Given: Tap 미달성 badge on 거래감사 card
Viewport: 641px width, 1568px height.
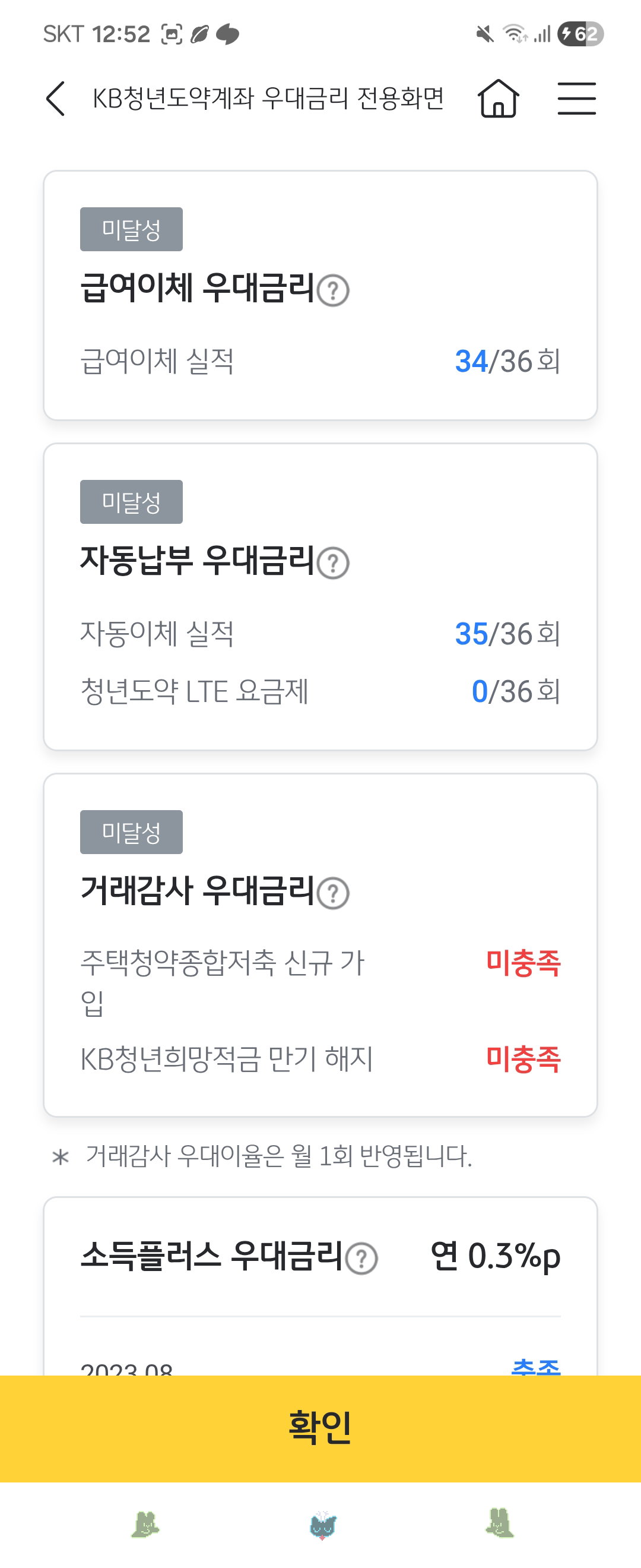Looking at the screenshot, I should click(131, 832).
